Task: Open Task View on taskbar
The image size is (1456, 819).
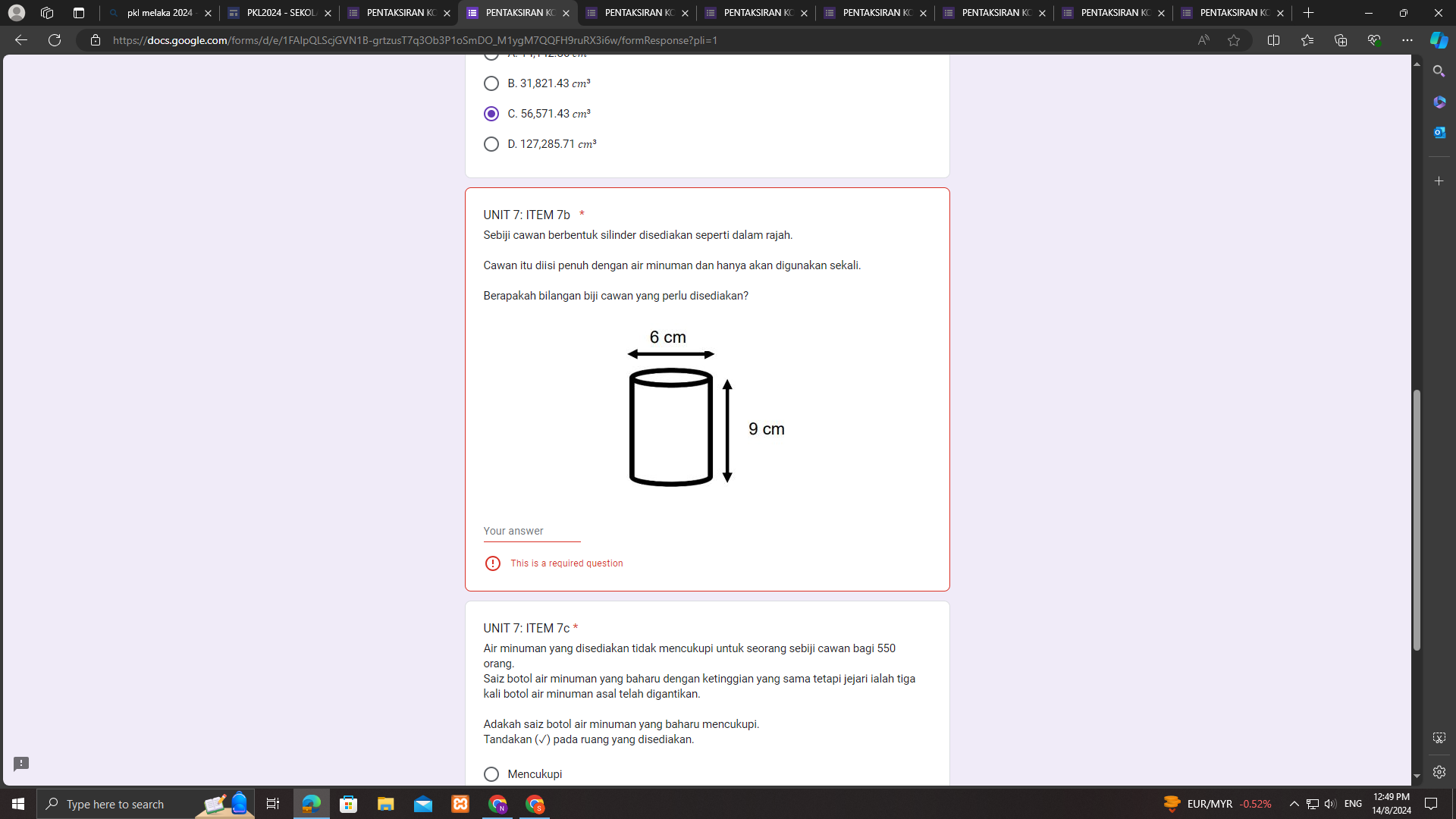Action: (x=273, y=804)
